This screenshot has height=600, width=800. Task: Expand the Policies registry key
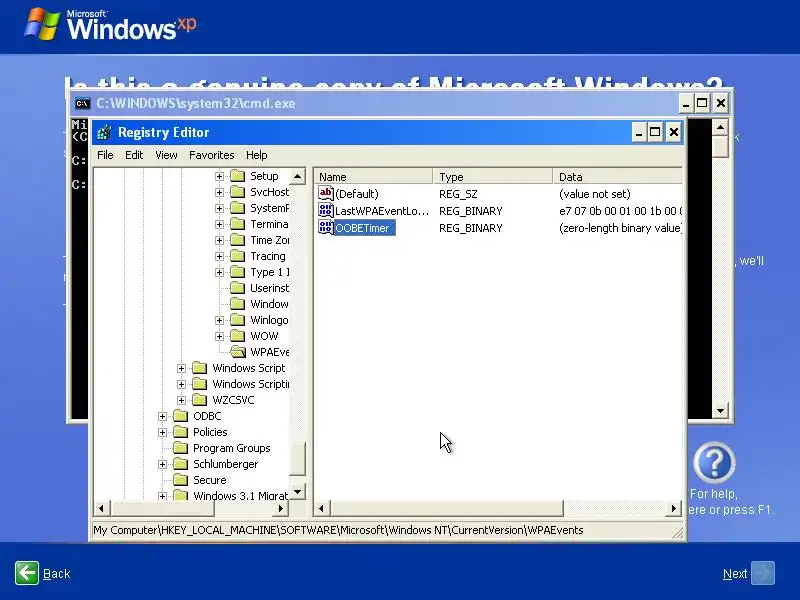(x=162, y=433)
